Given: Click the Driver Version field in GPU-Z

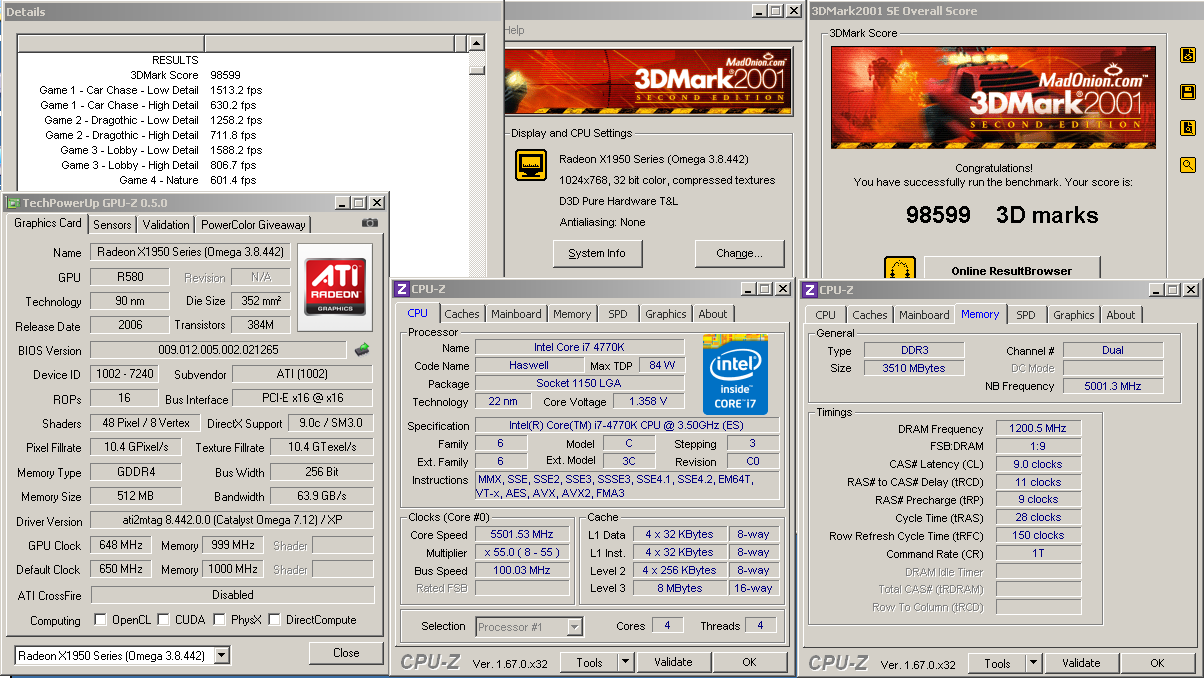Looking at the screenshot, I should (232, 521).
